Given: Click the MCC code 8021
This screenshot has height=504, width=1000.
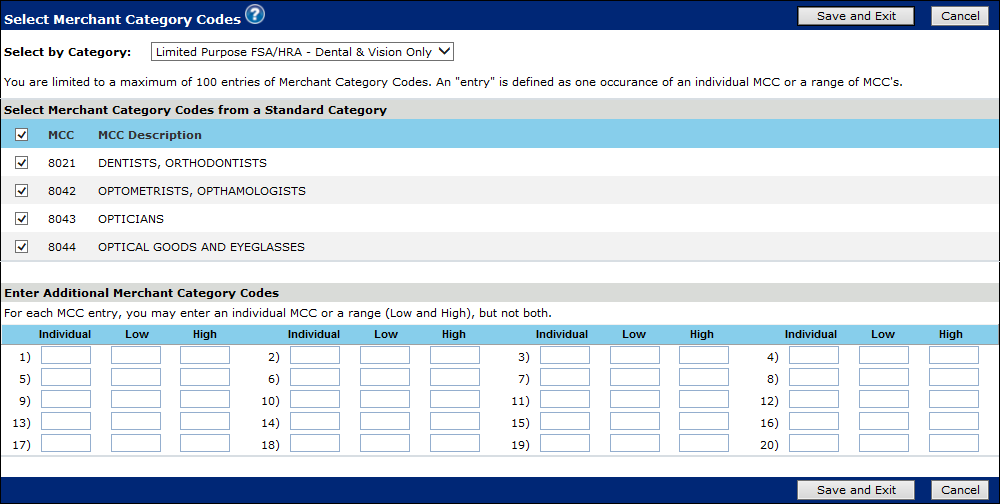Looking at the screenshot, I should pos(62,163).
